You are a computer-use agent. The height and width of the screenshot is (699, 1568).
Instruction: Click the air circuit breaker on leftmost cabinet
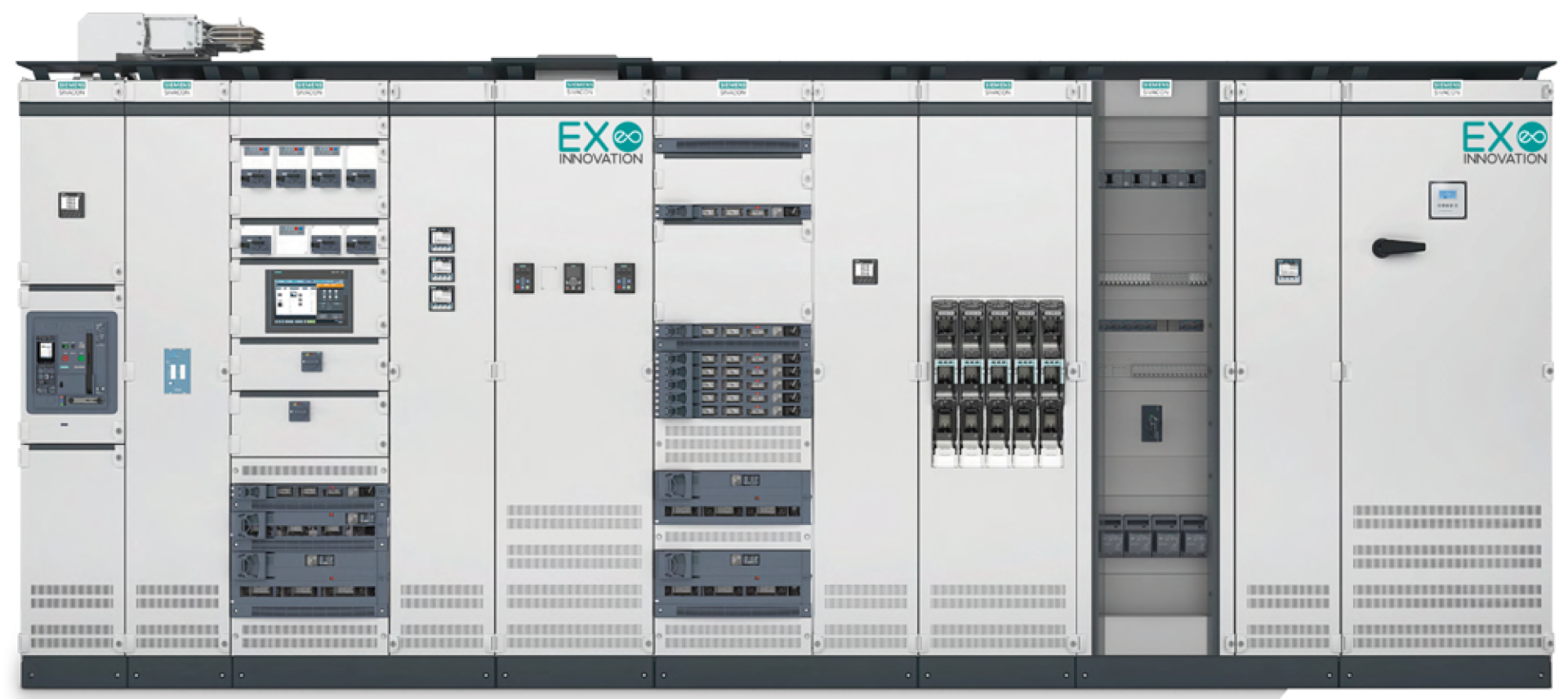coord(72,363)
